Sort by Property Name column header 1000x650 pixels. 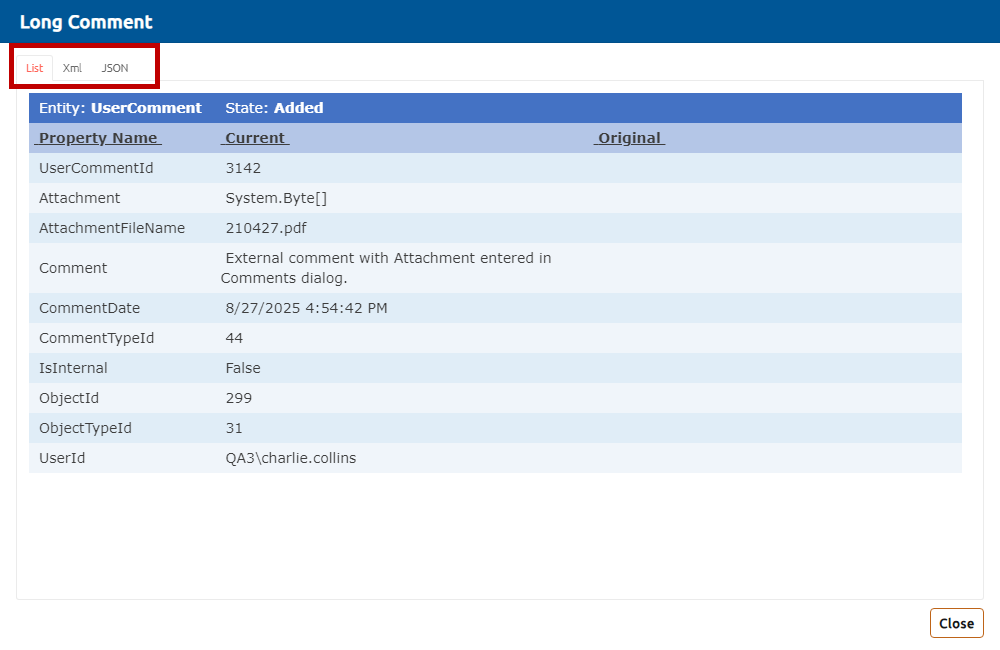click(x=98, y=138)
